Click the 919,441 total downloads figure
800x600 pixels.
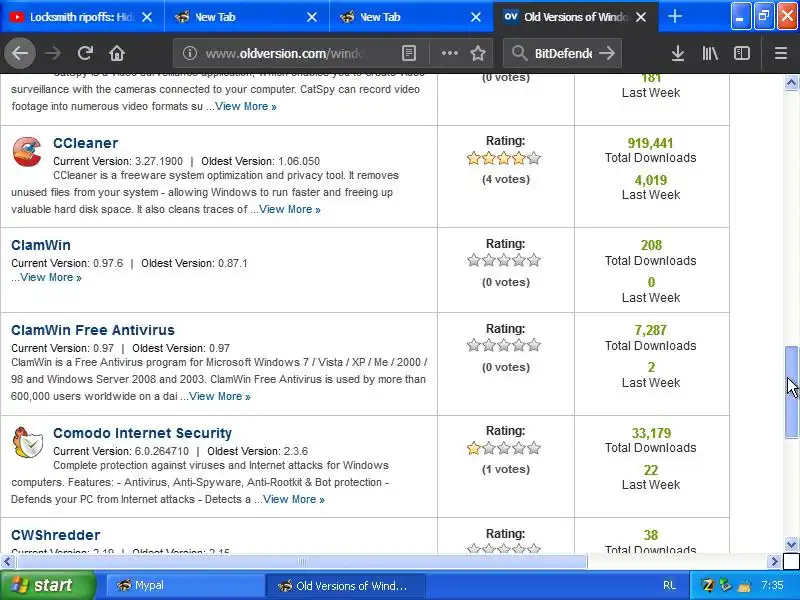(x=651, y=143)
